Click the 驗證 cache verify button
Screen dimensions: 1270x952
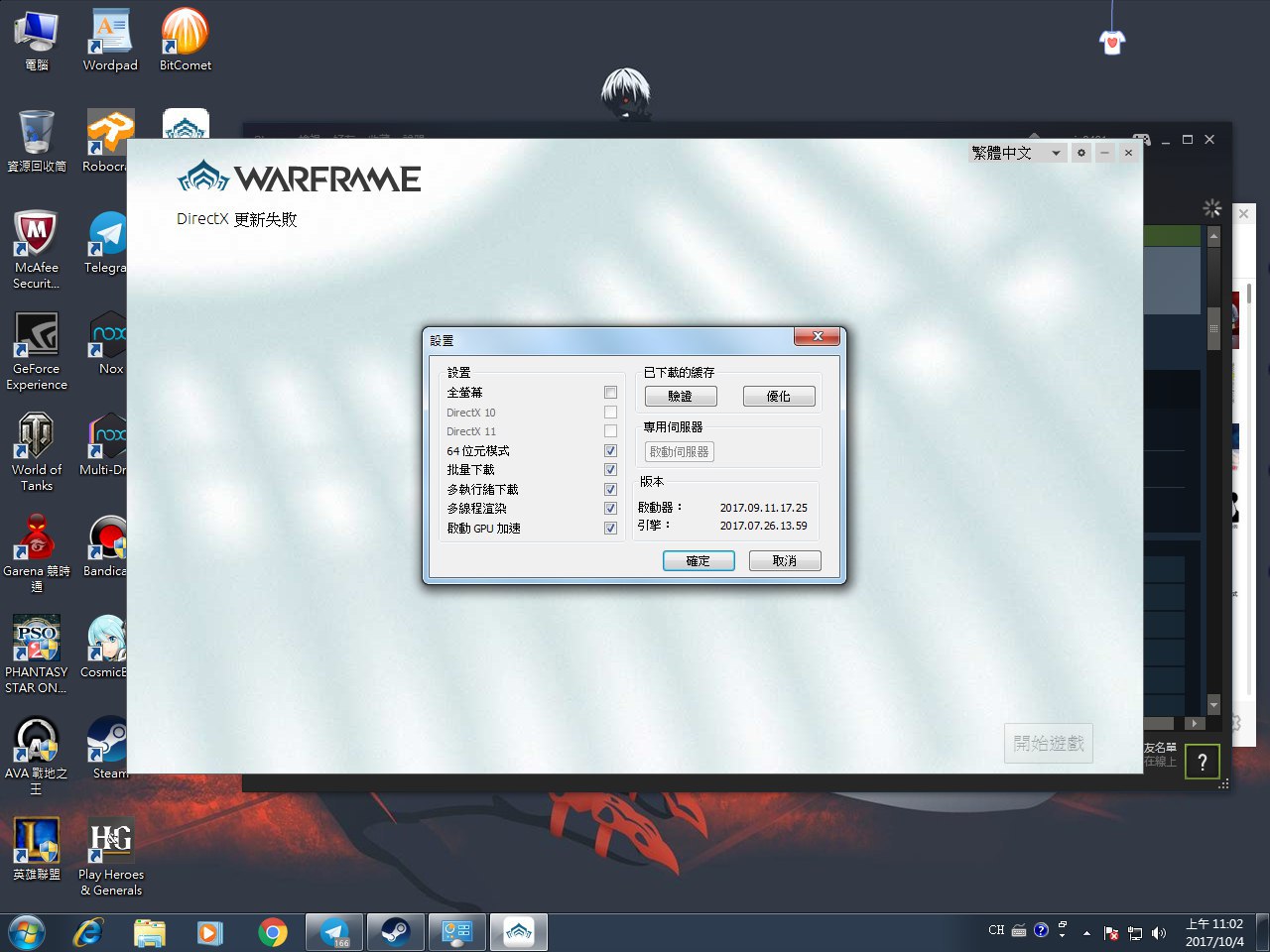click(680, 397)
